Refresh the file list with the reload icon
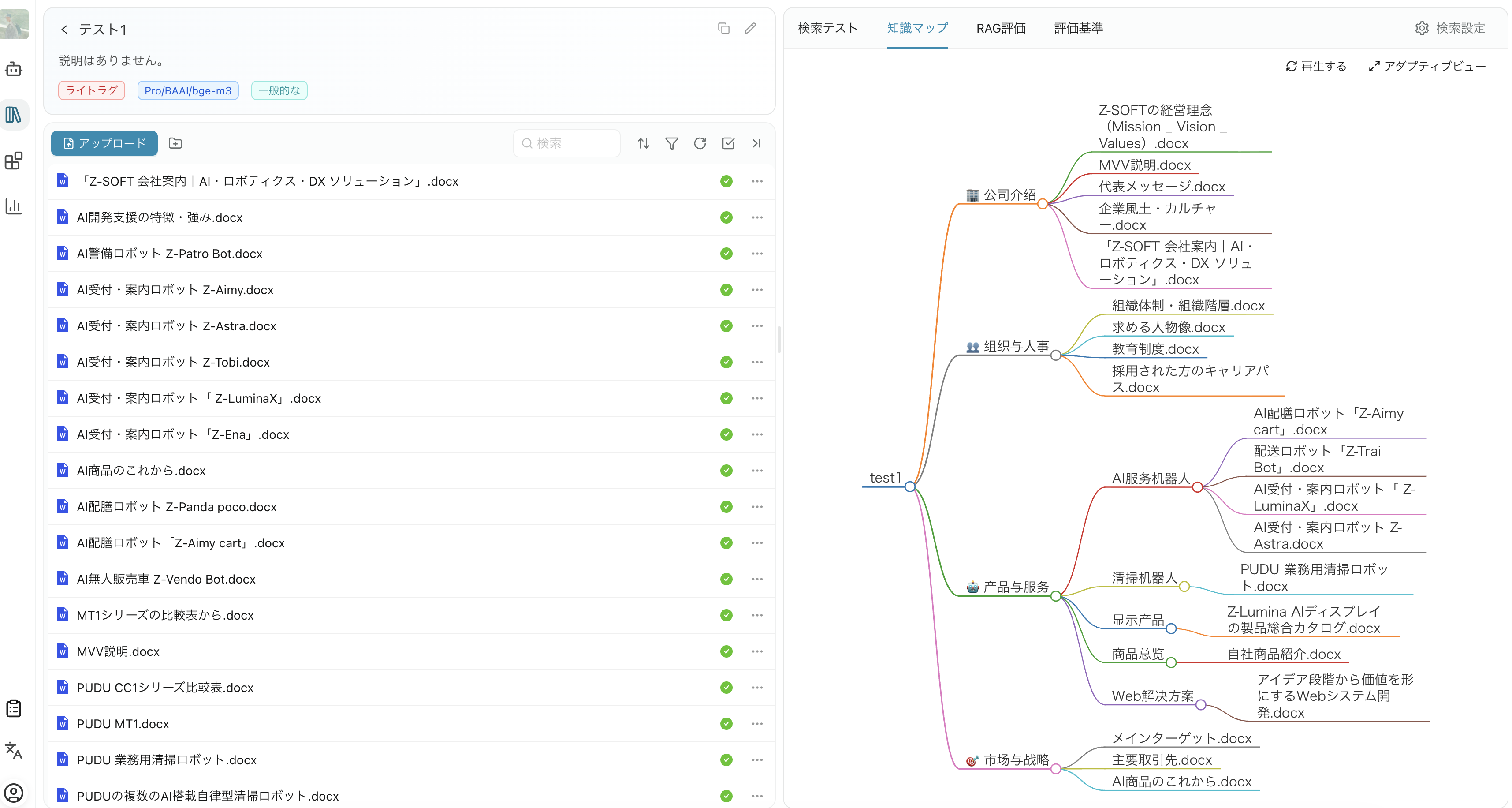 700,143
